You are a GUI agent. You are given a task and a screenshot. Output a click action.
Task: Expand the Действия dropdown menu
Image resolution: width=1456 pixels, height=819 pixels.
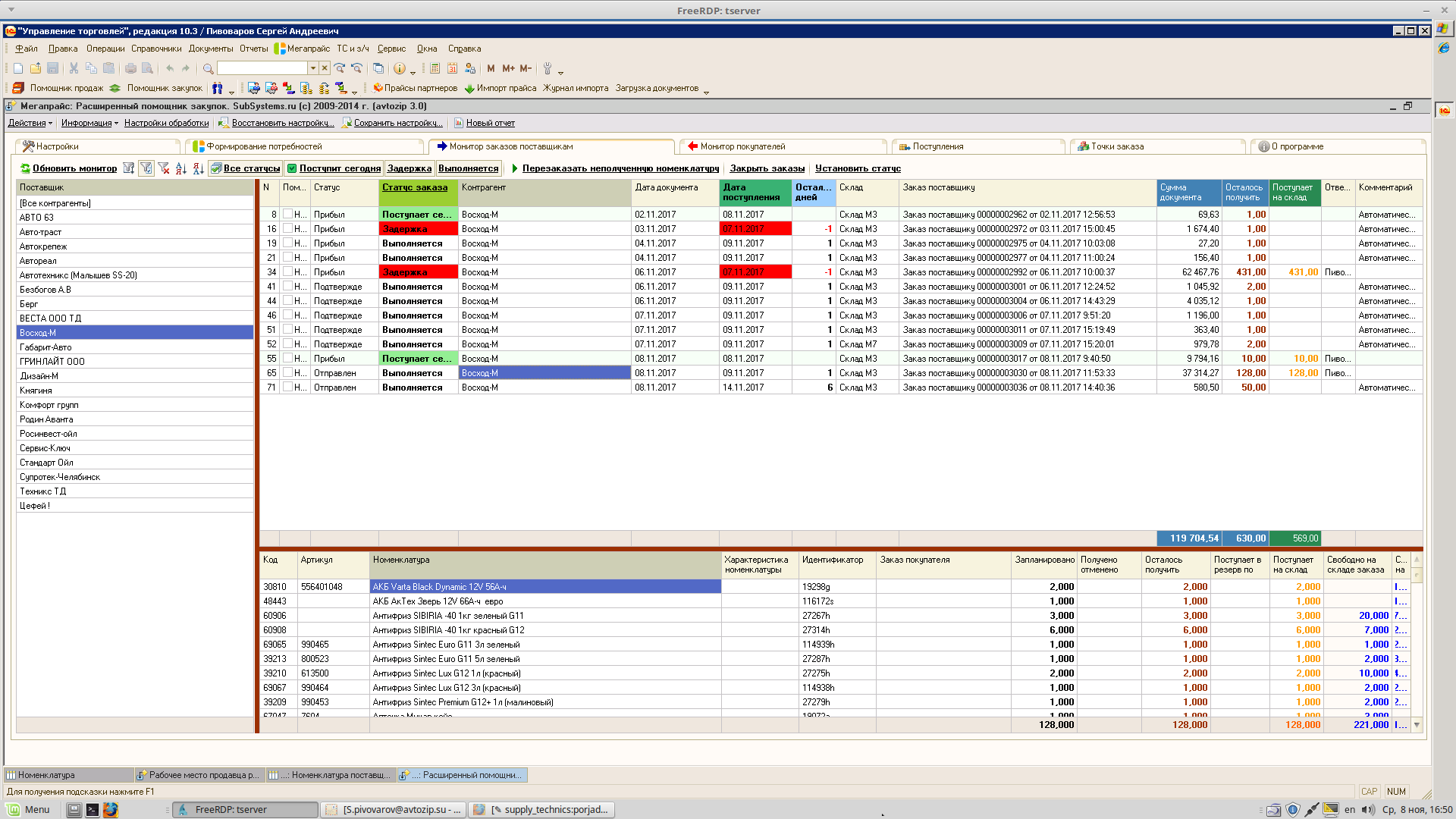pos(30,123)
